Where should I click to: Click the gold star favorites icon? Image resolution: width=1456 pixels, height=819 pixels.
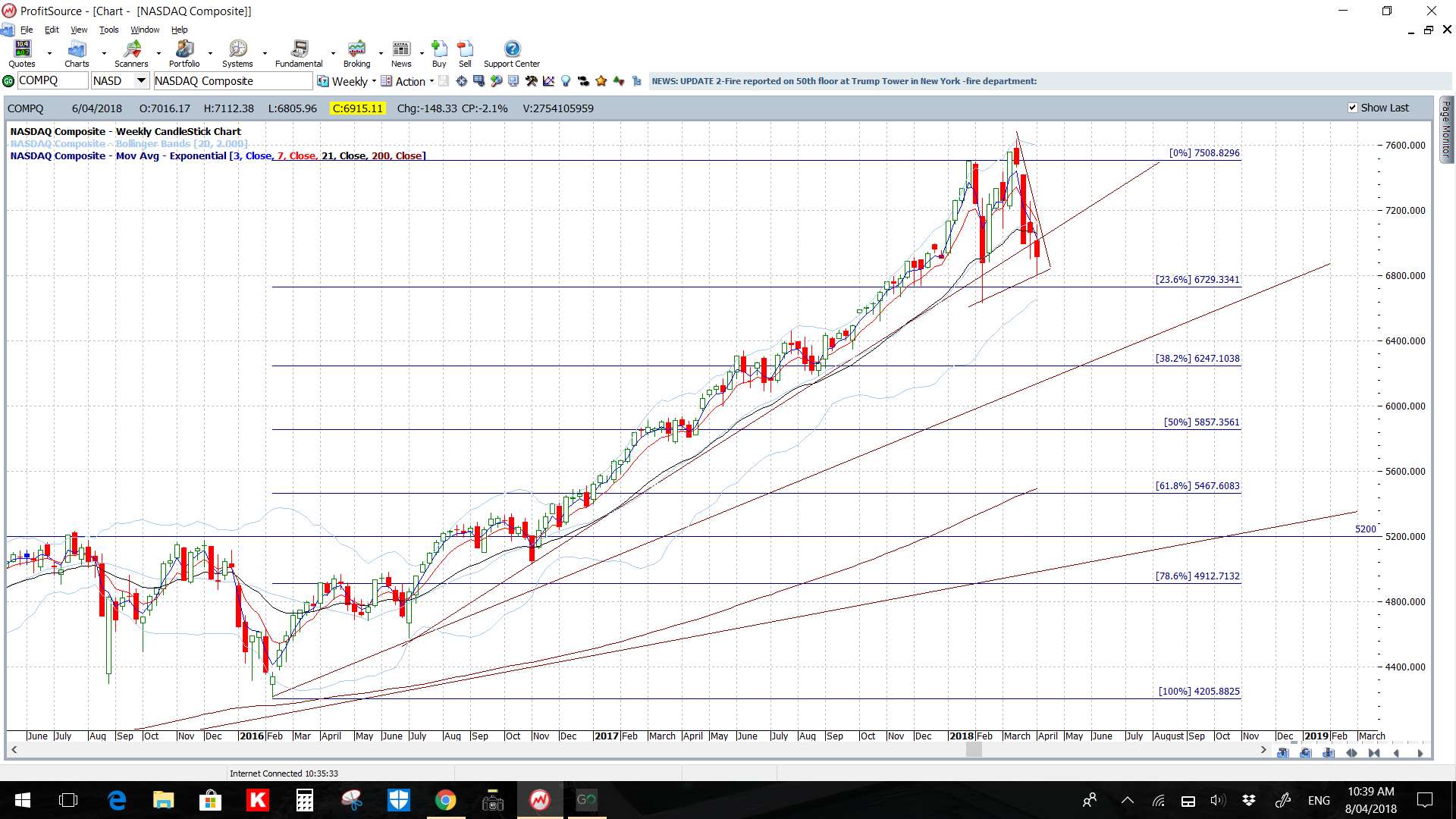click(601, 81)
